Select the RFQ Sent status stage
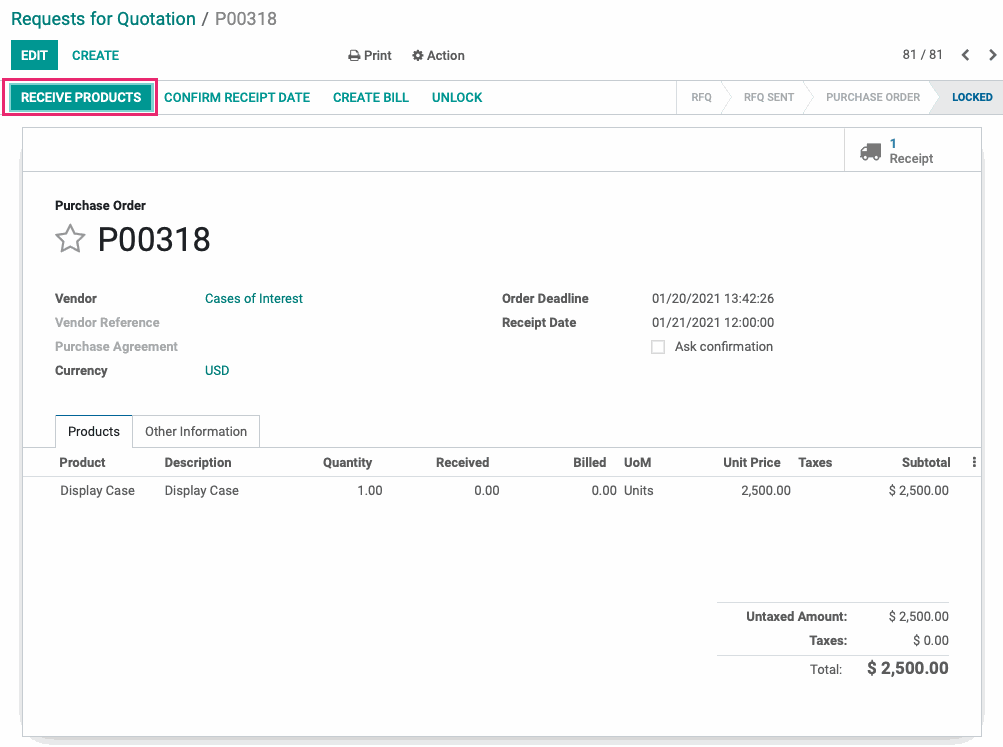Screen dimensions: 1003x747 click(x=768, y=97)
